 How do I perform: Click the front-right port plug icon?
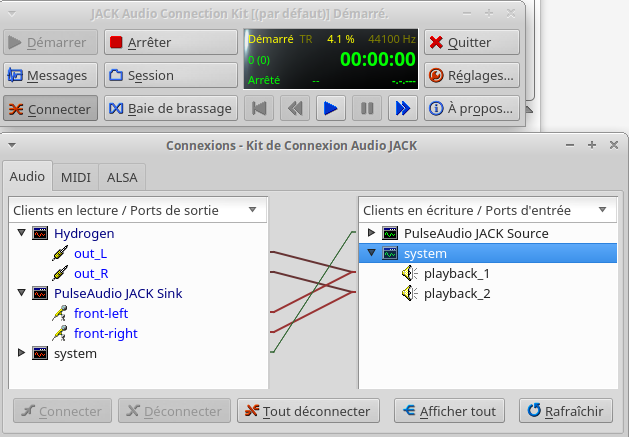(x=60, y=333)
